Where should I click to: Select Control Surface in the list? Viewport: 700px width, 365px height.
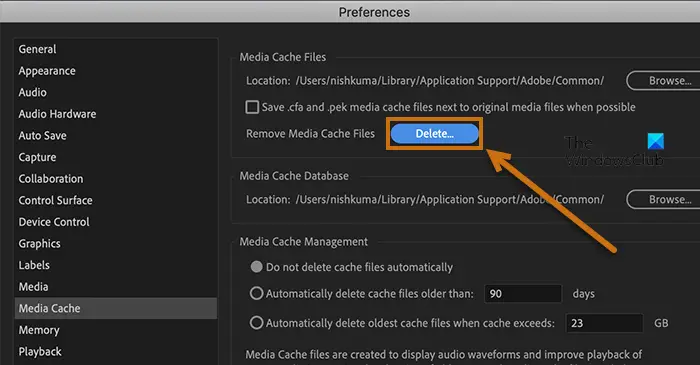pos(55,200)
